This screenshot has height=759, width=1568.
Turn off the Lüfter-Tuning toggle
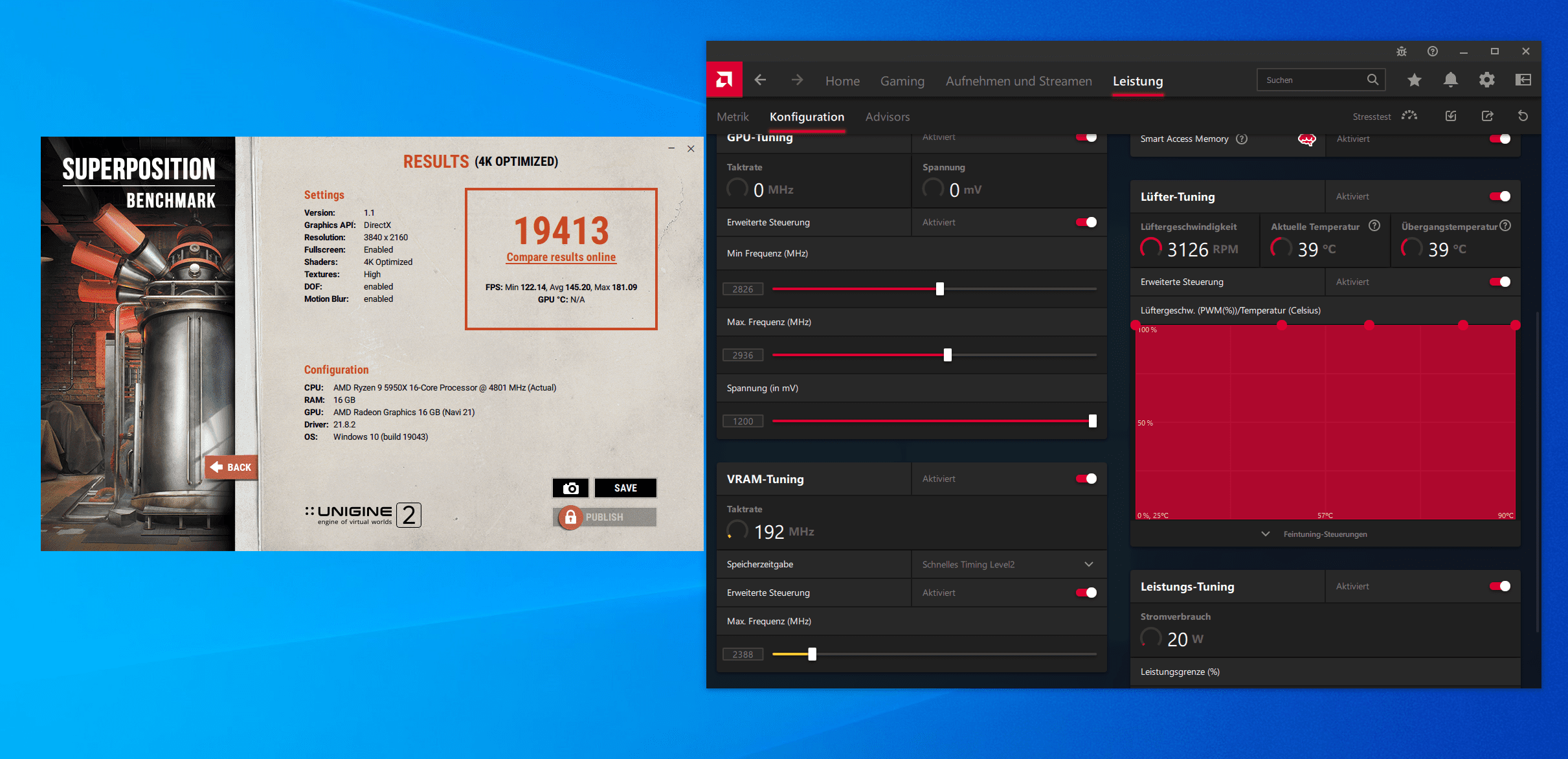1499,196
